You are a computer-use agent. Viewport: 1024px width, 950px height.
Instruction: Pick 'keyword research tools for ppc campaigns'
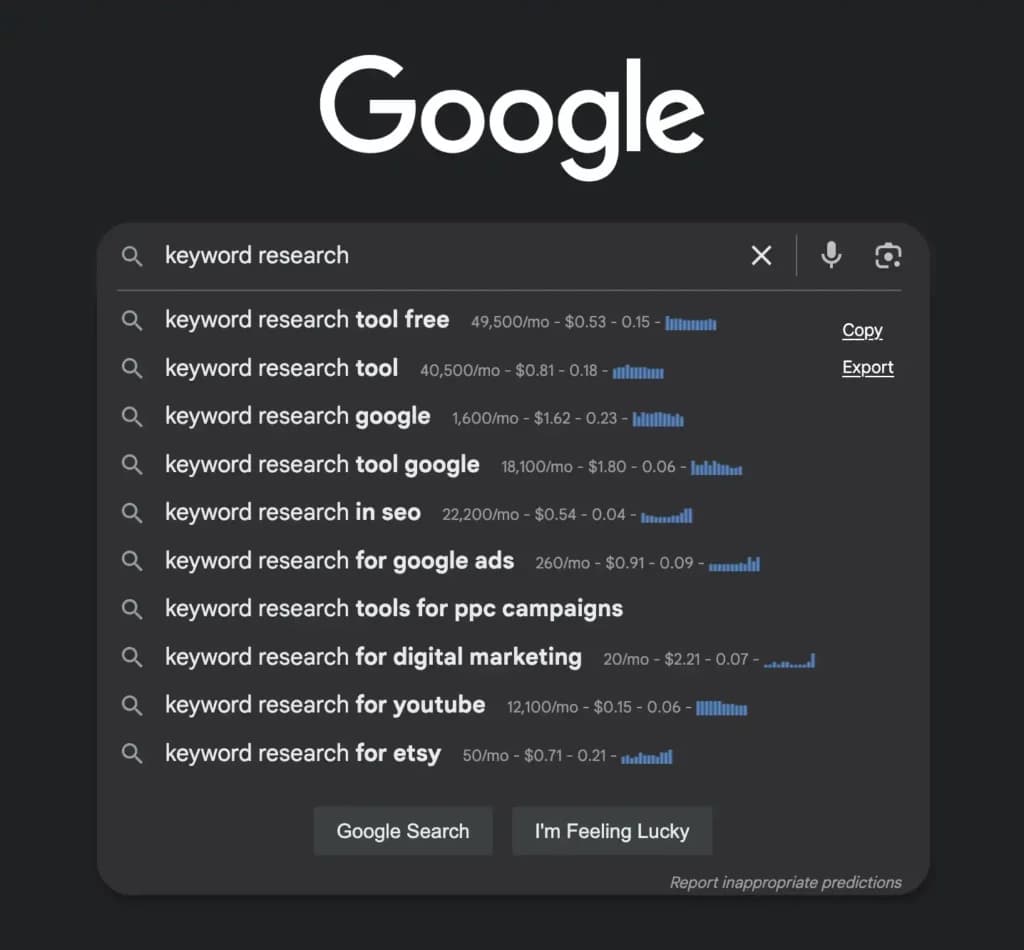393,609
